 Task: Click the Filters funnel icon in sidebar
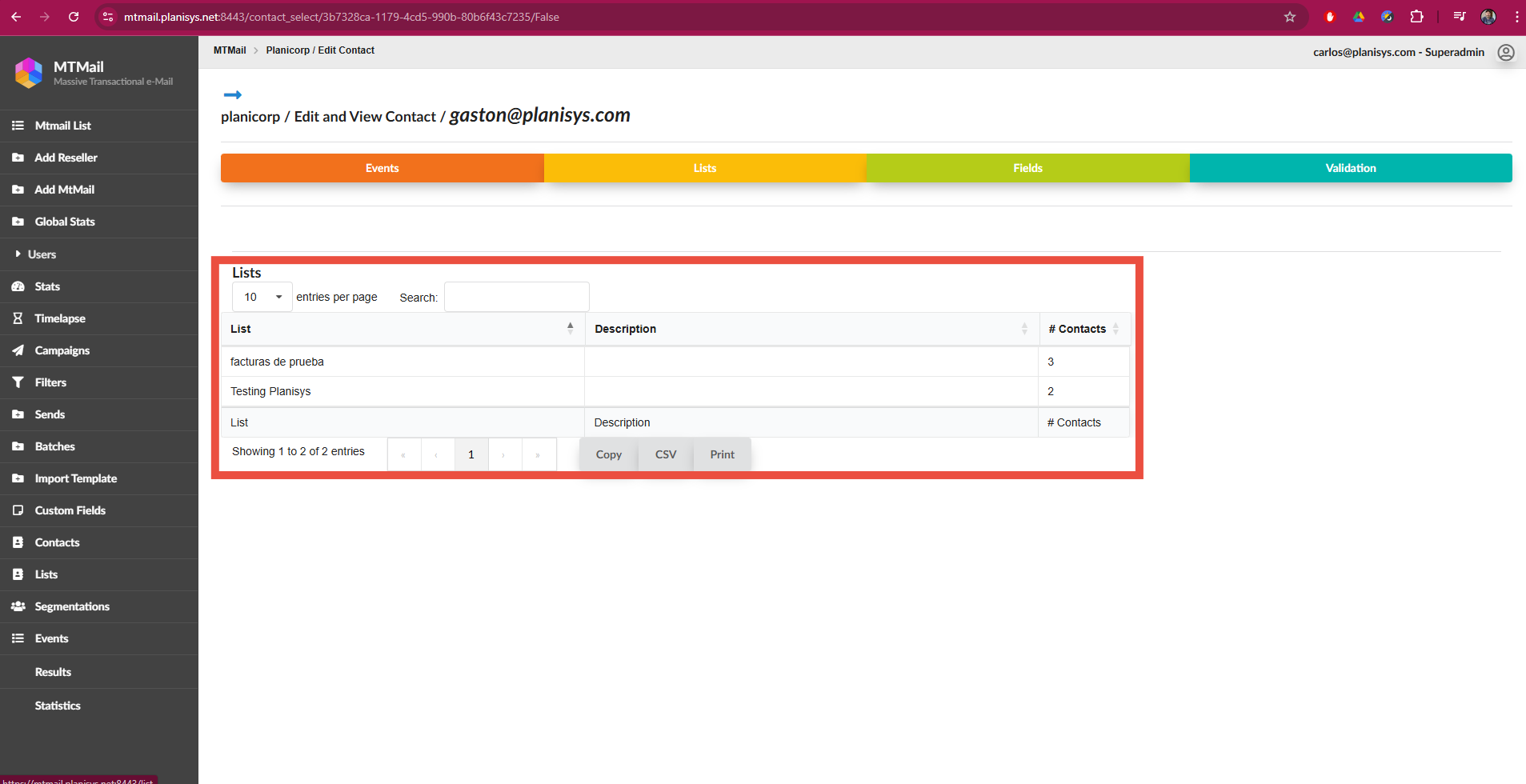click(18, 382)
